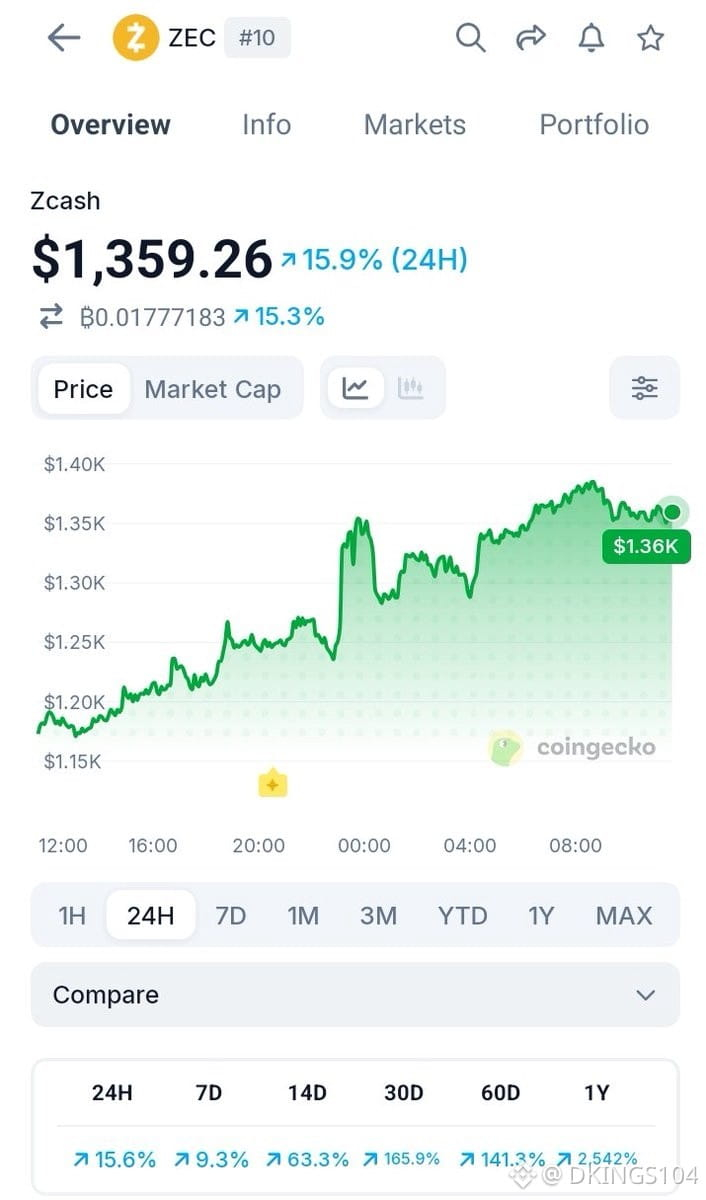706x1200 pixels.
Task: Open the Info tab
Action: [267, 125]
